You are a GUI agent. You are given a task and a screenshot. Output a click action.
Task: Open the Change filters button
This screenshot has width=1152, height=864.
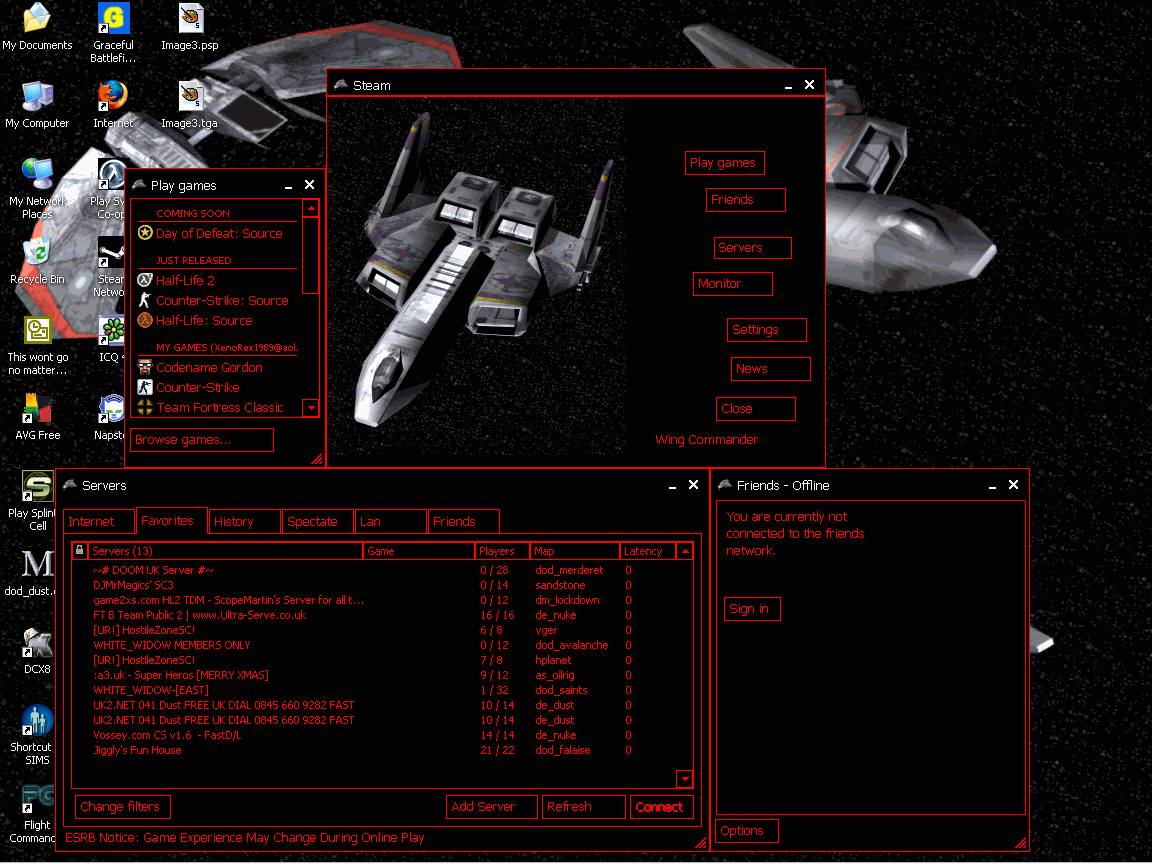point(122,807)
